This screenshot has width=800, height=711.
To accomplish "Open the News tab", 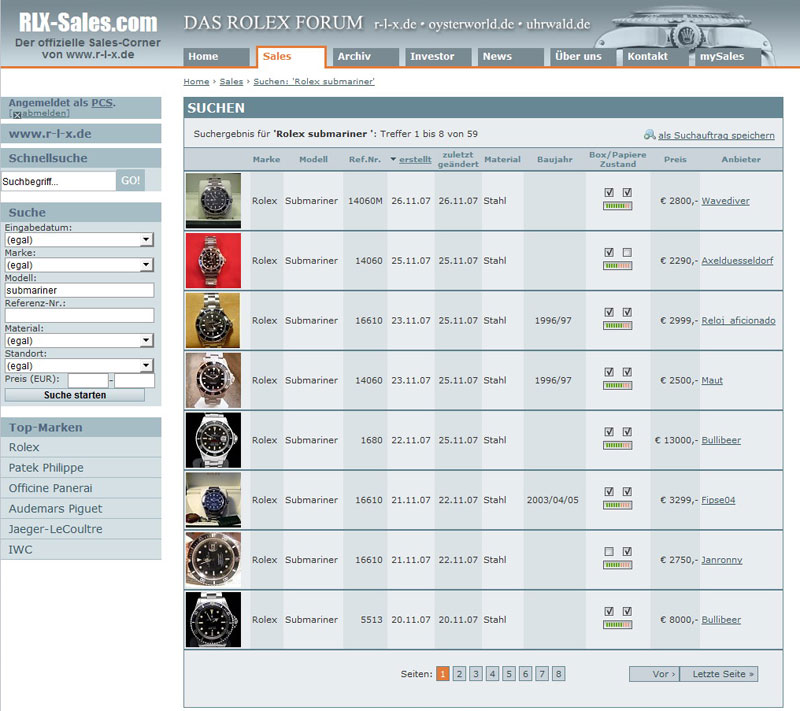I will [x=511, y=57].
